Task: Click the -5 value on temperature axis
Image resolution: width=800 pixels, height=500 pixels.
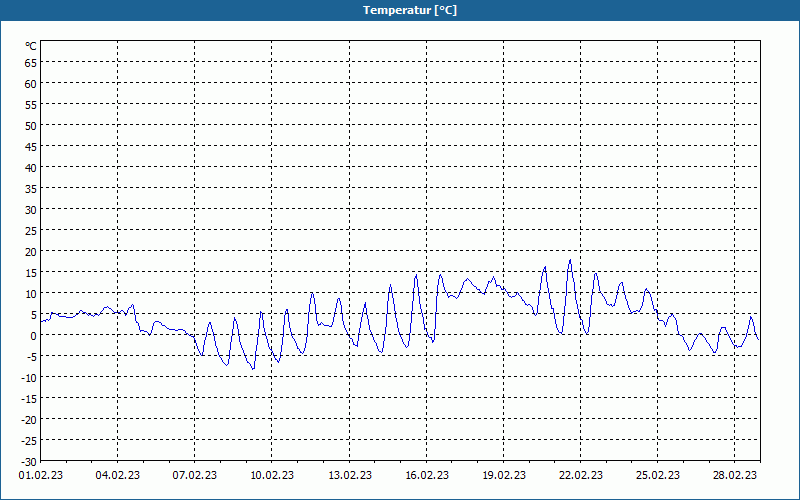Action: [32, 357]
